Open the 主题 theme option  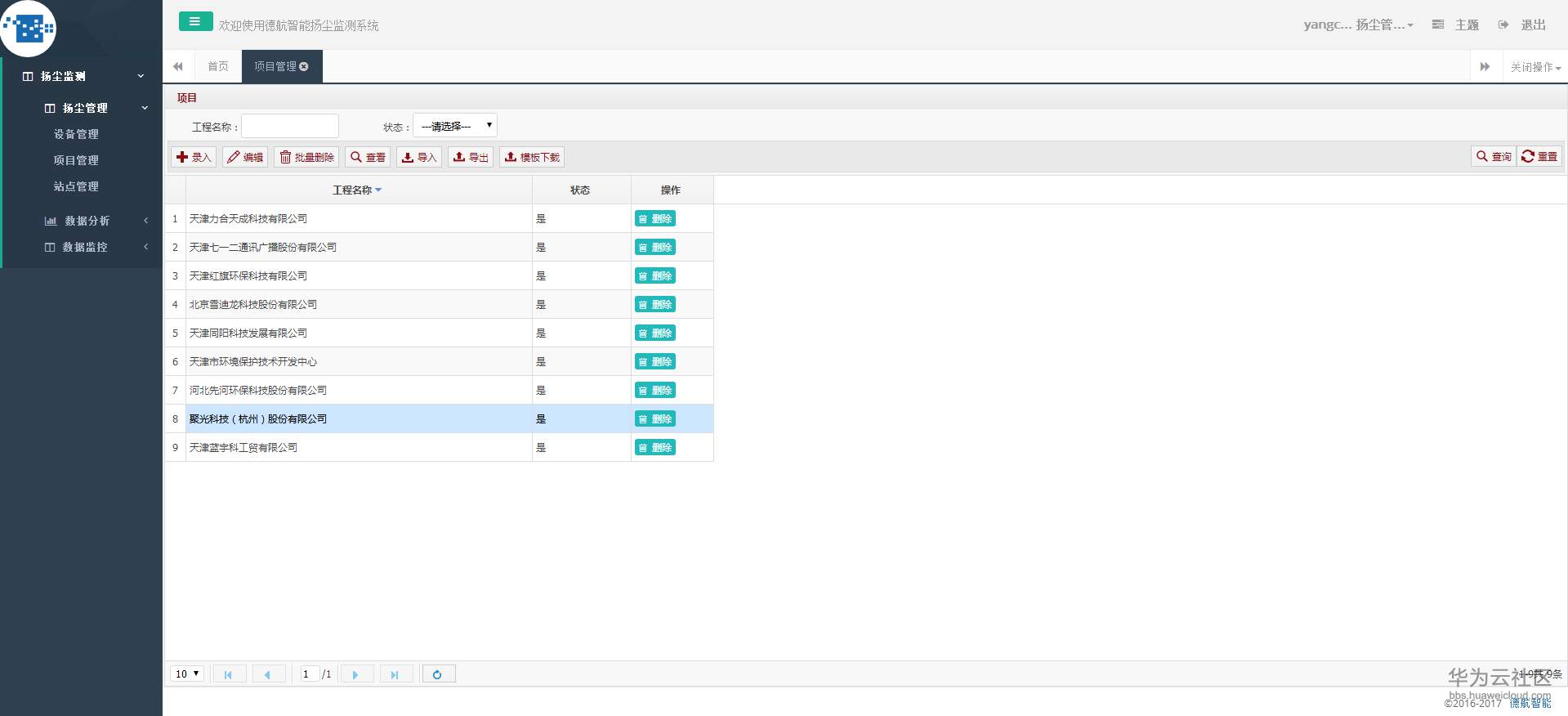pyautogui.click(x=1456, y=25)
